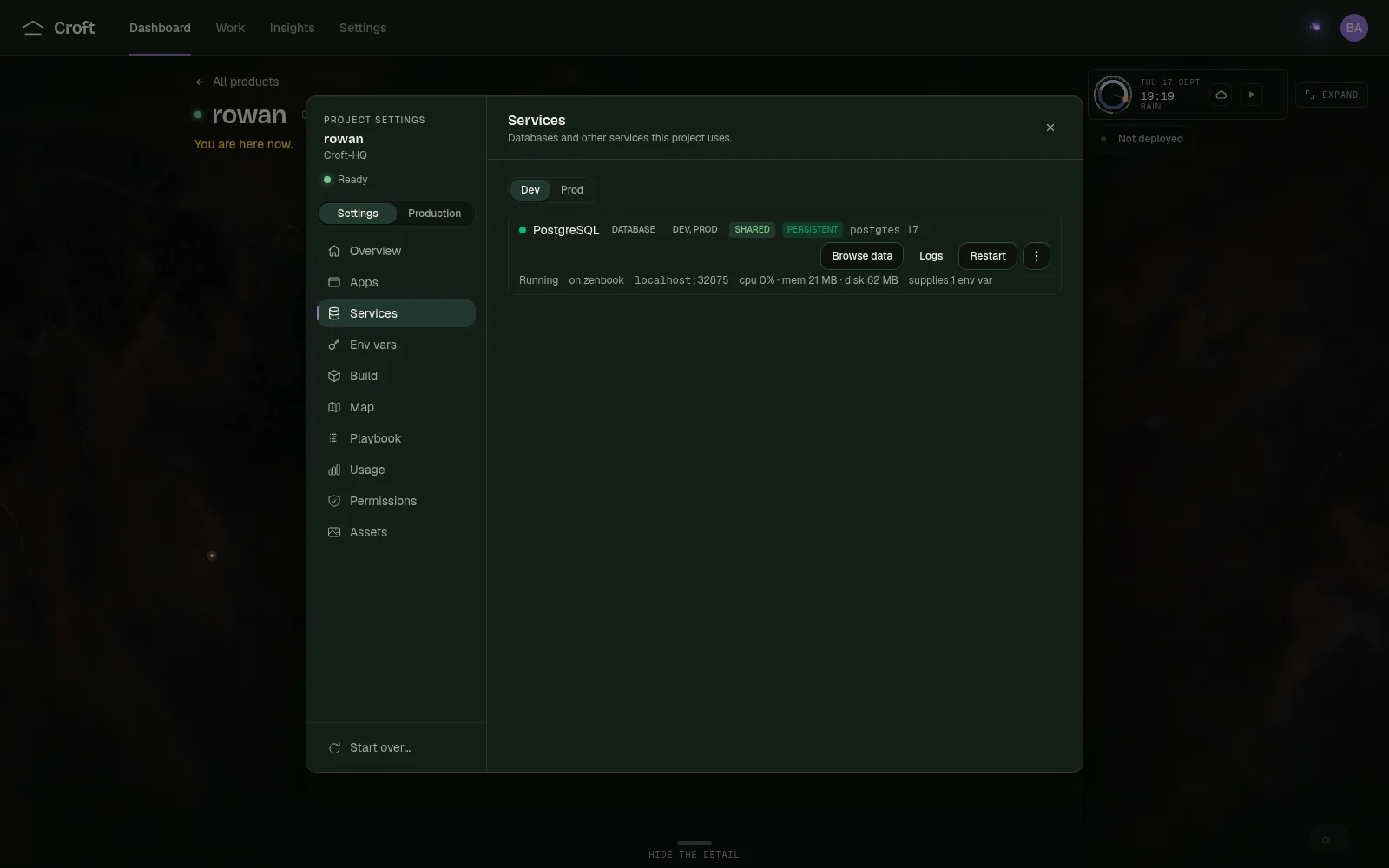The height and width of the screenshot is (868, 1389).
Task: Open the PostgreSQL more options menu
Action: click(1036, 256)
